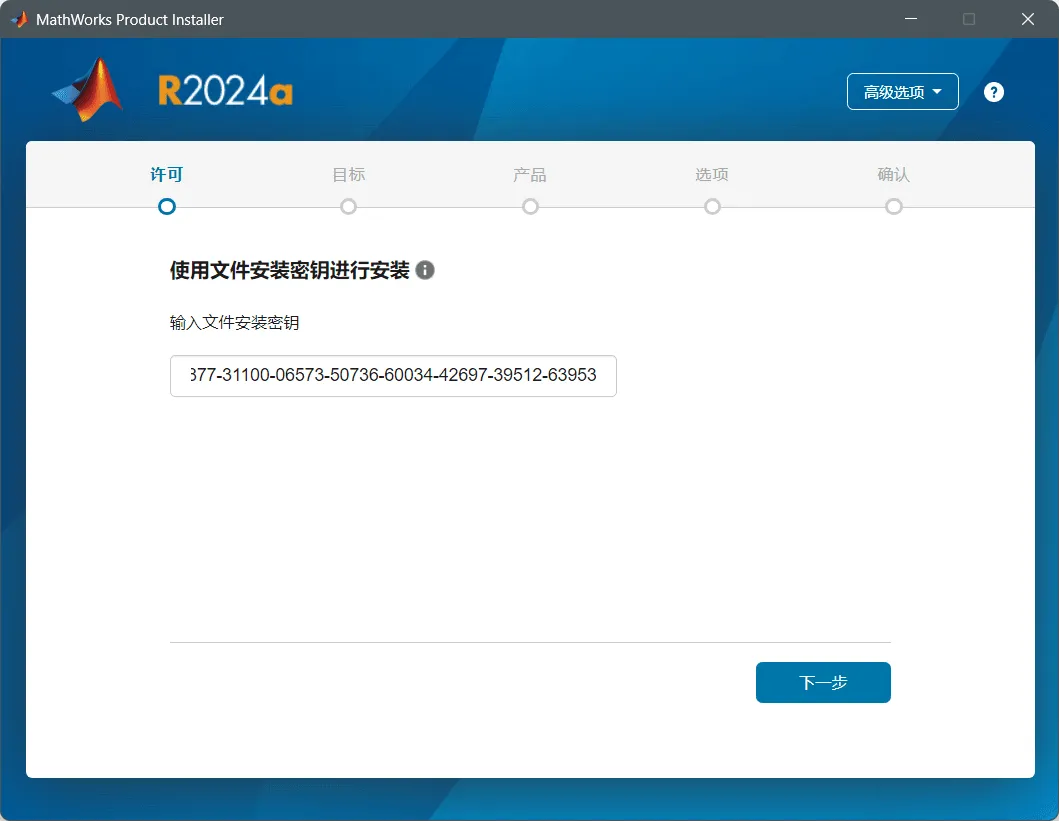
Task: Click the 选项 step circle marker
Action: pyautogui.click(x=712, y=207)
